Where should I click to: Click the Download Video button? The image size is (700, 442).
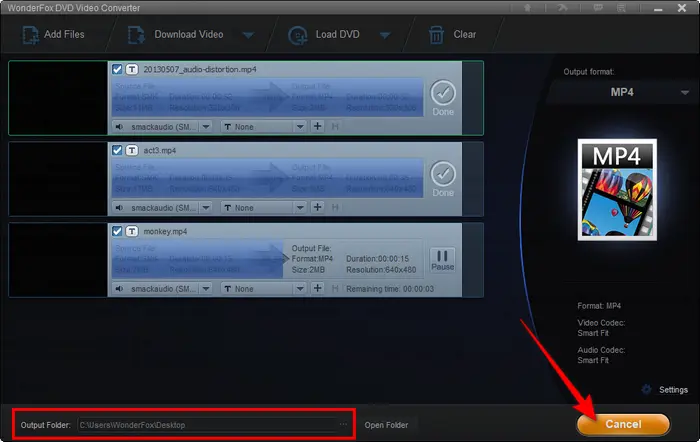176,34
